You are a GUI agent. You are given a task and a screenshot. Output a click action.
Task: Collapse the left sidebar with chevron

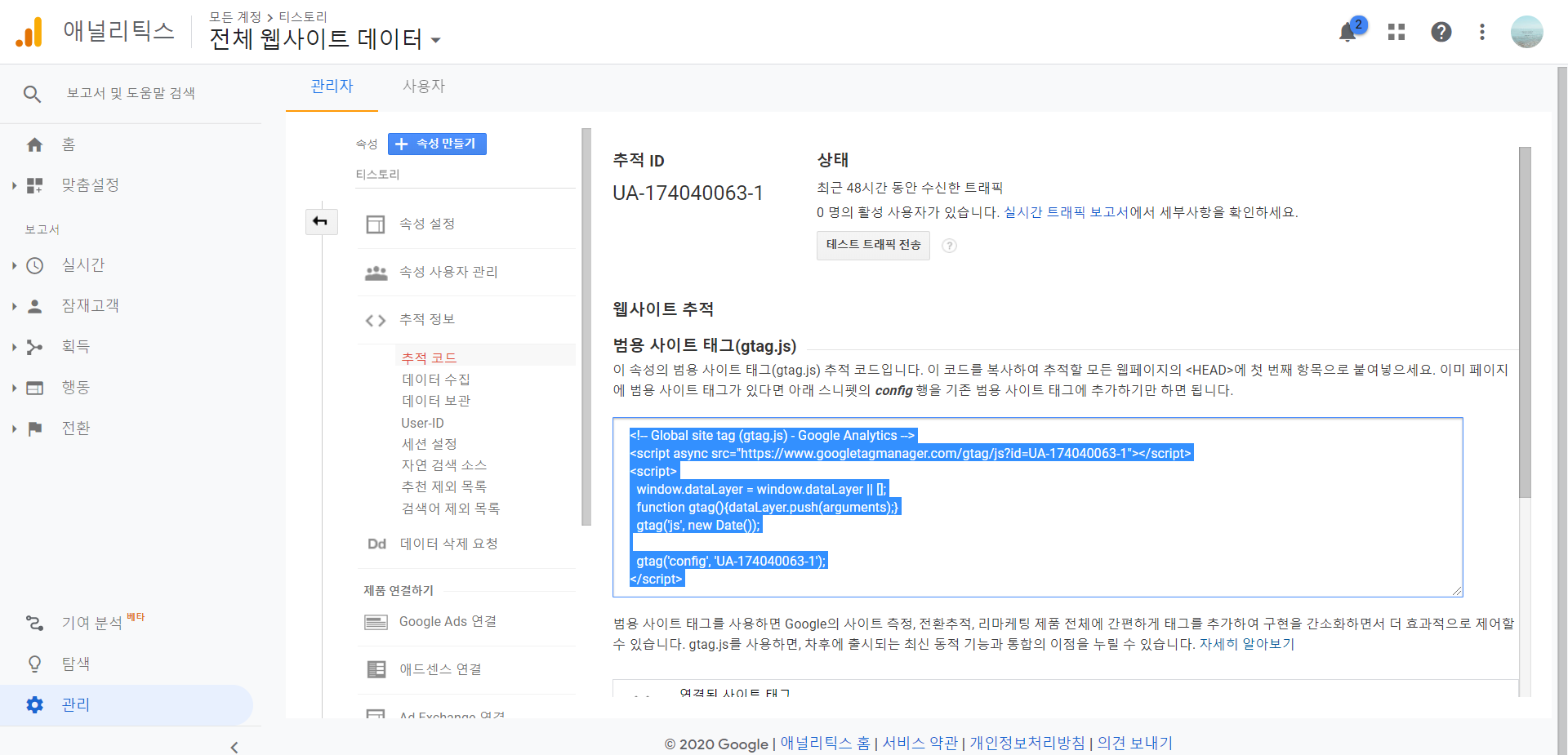[234, 747]
